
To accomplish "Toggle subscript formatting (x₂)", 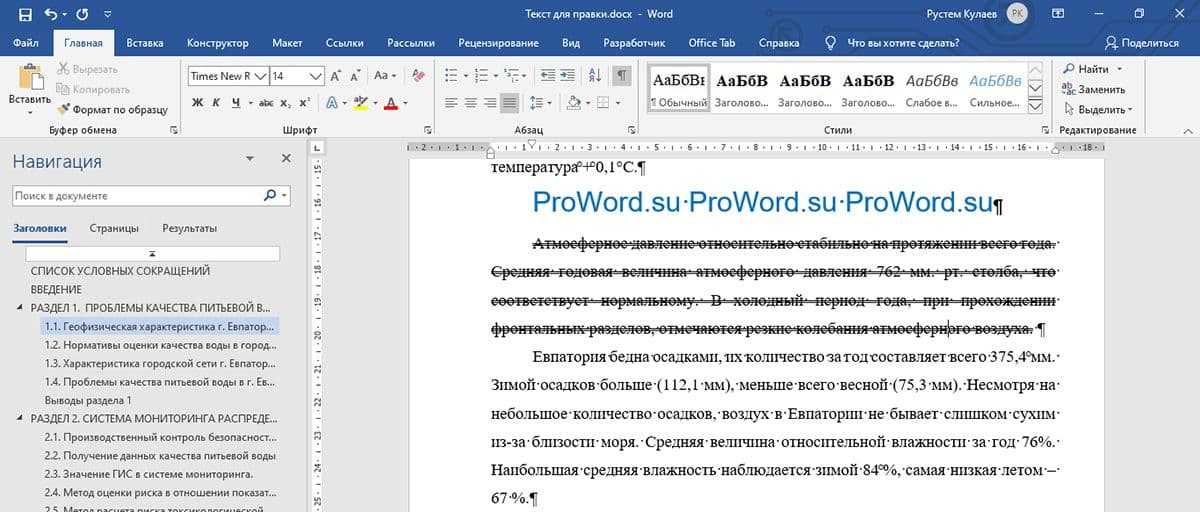I will tap(286, 102).
